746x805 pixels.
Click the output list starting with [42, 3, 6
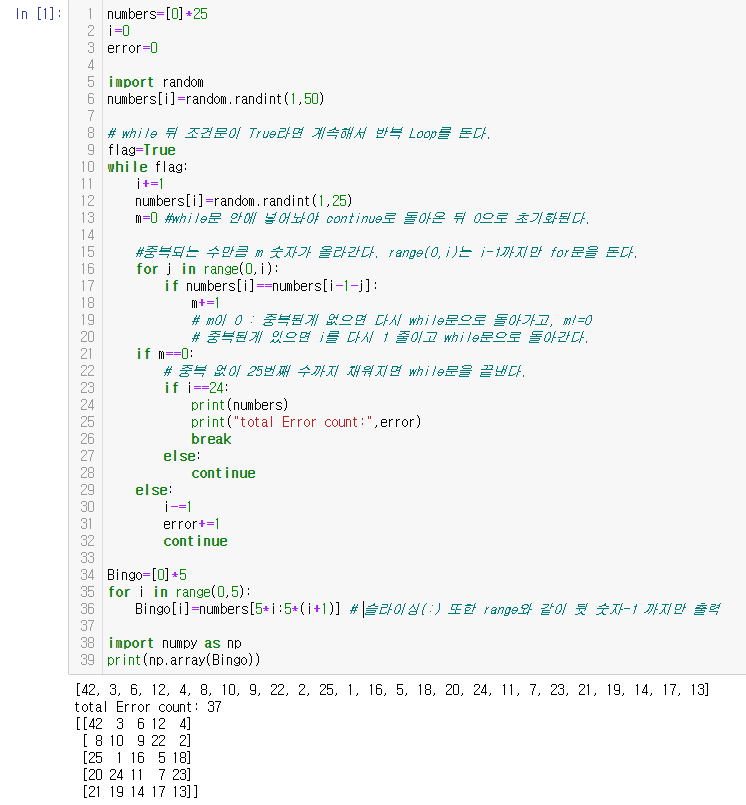392,690
